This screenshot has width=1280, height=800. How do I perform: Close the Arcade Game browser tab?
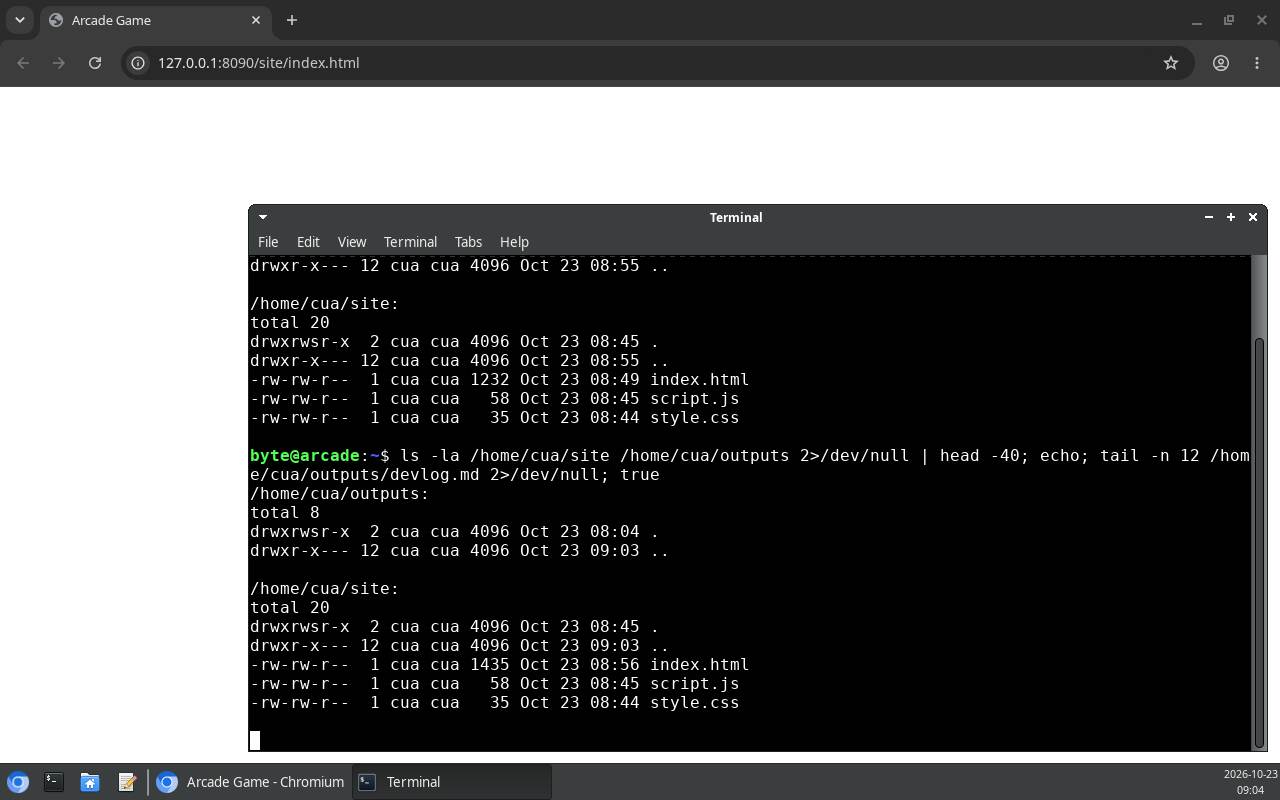[x=256, y=20]
